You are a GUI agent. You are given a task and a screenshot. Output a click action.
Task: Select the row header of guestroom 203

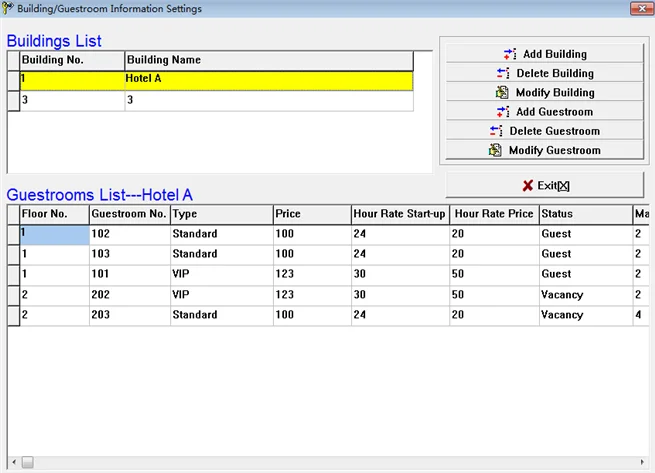13,316
